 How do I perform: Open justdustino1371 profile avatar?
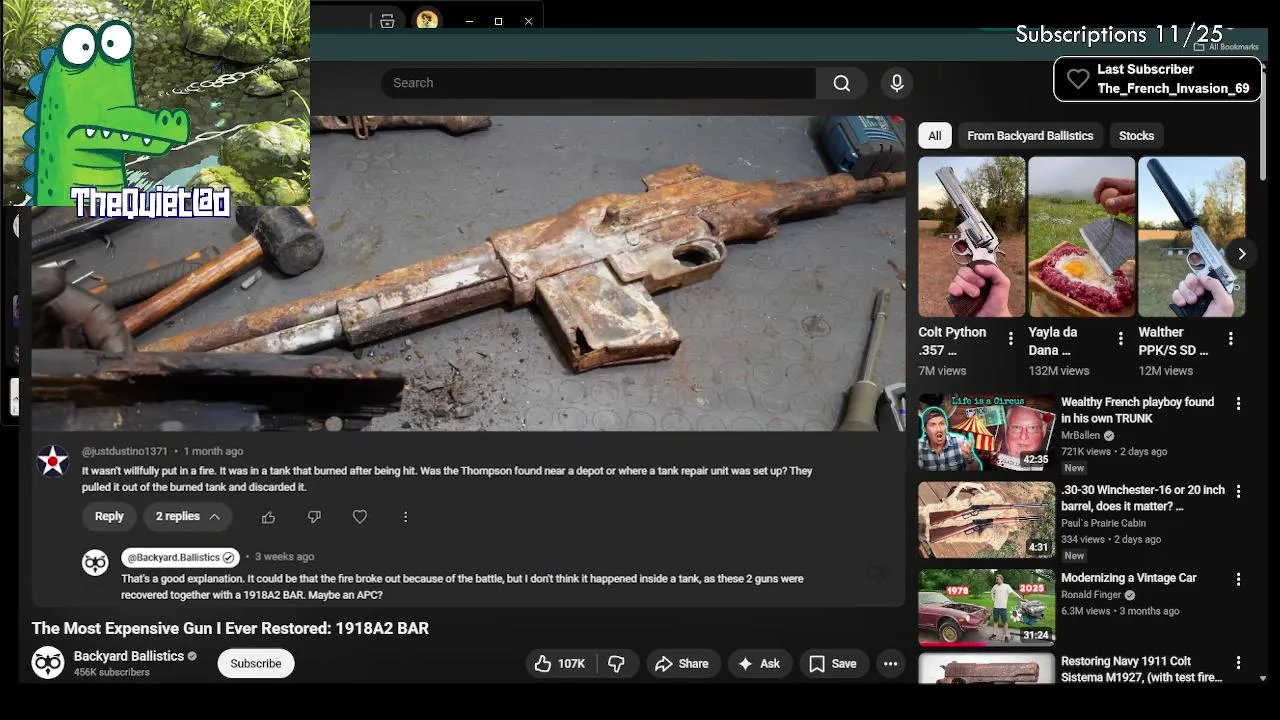click(53, 461)
